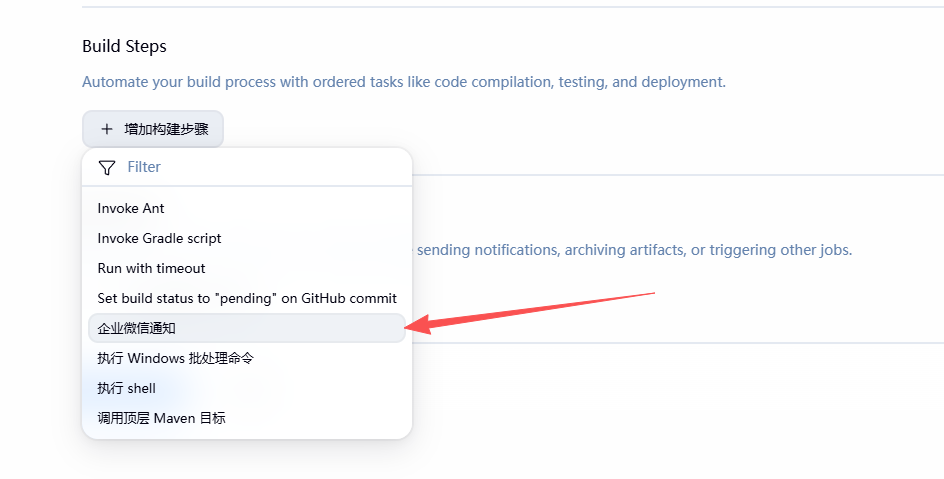The height and width of the screenshot is (479, 944).
Task: Click the Build Steps section heading
Action: click(x=124, y=46)
